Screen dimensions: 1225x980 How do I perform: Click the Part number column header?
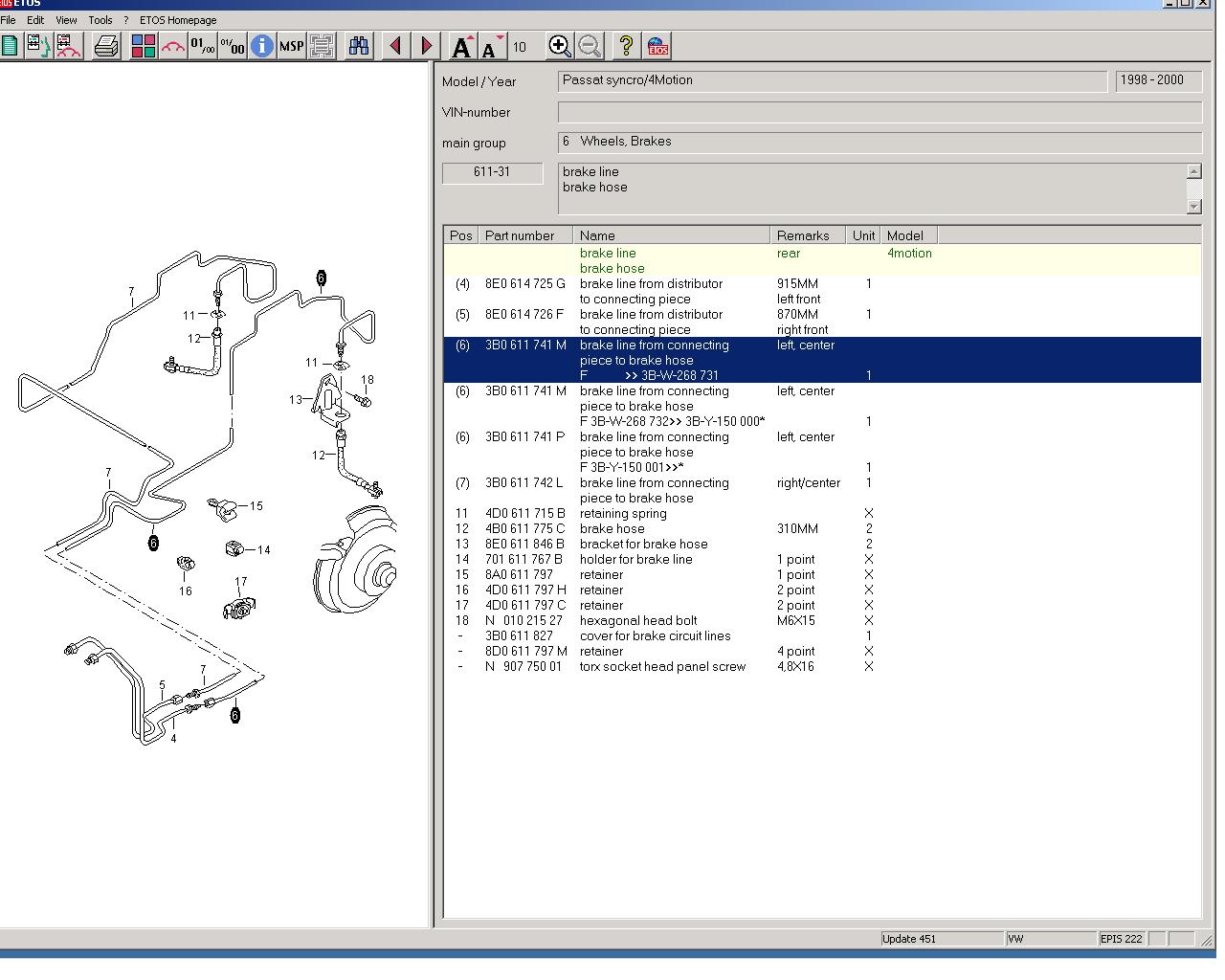[520, 235]
